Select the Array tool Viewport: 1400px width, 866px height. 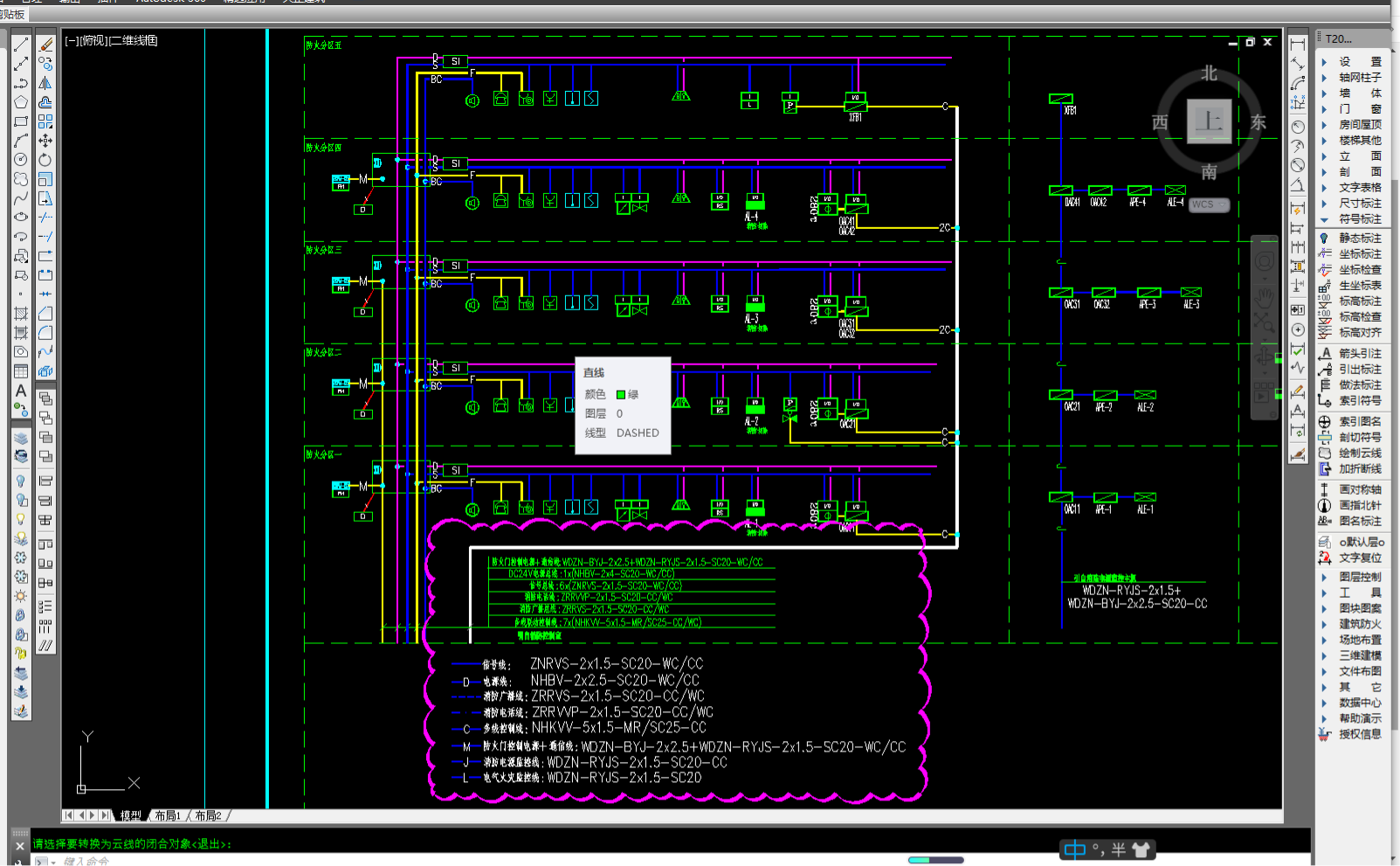45,121
